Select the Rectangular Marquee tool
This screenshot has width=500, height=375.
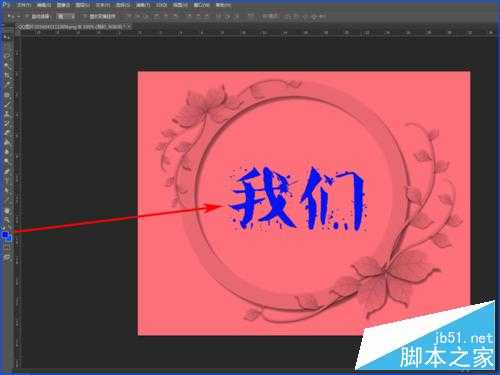click(x=7, y=46)
